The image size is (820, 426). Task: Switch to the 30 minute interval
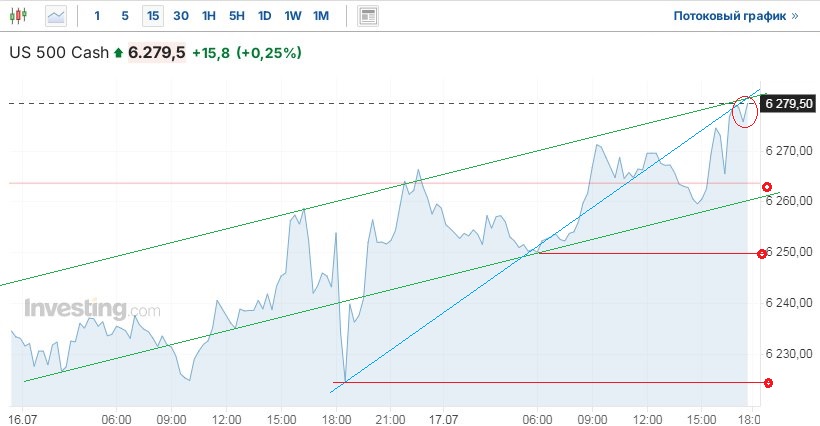[x=180, y=16]
